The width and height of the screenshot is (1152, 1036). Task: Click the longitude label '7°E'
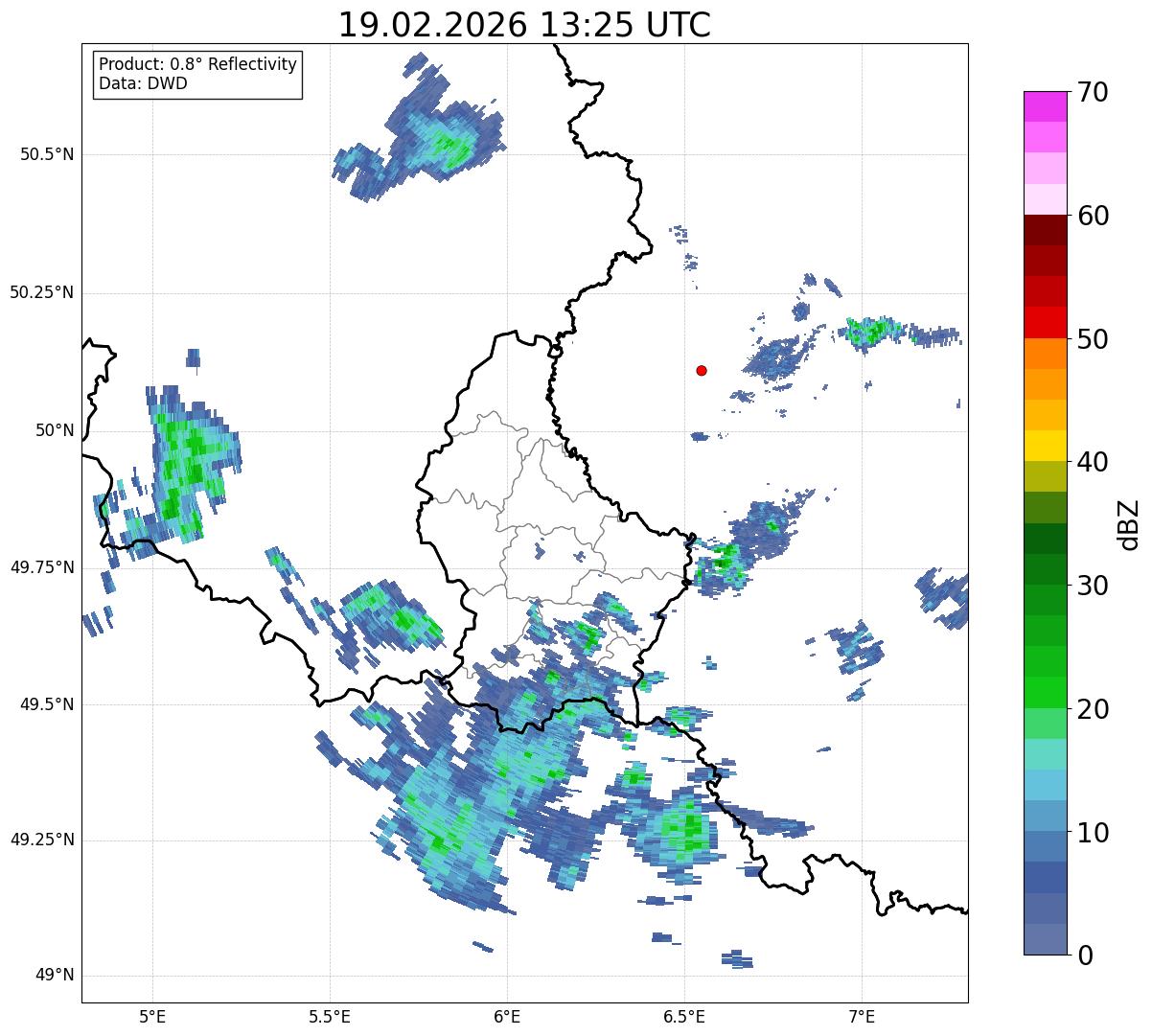[862, 1018]
